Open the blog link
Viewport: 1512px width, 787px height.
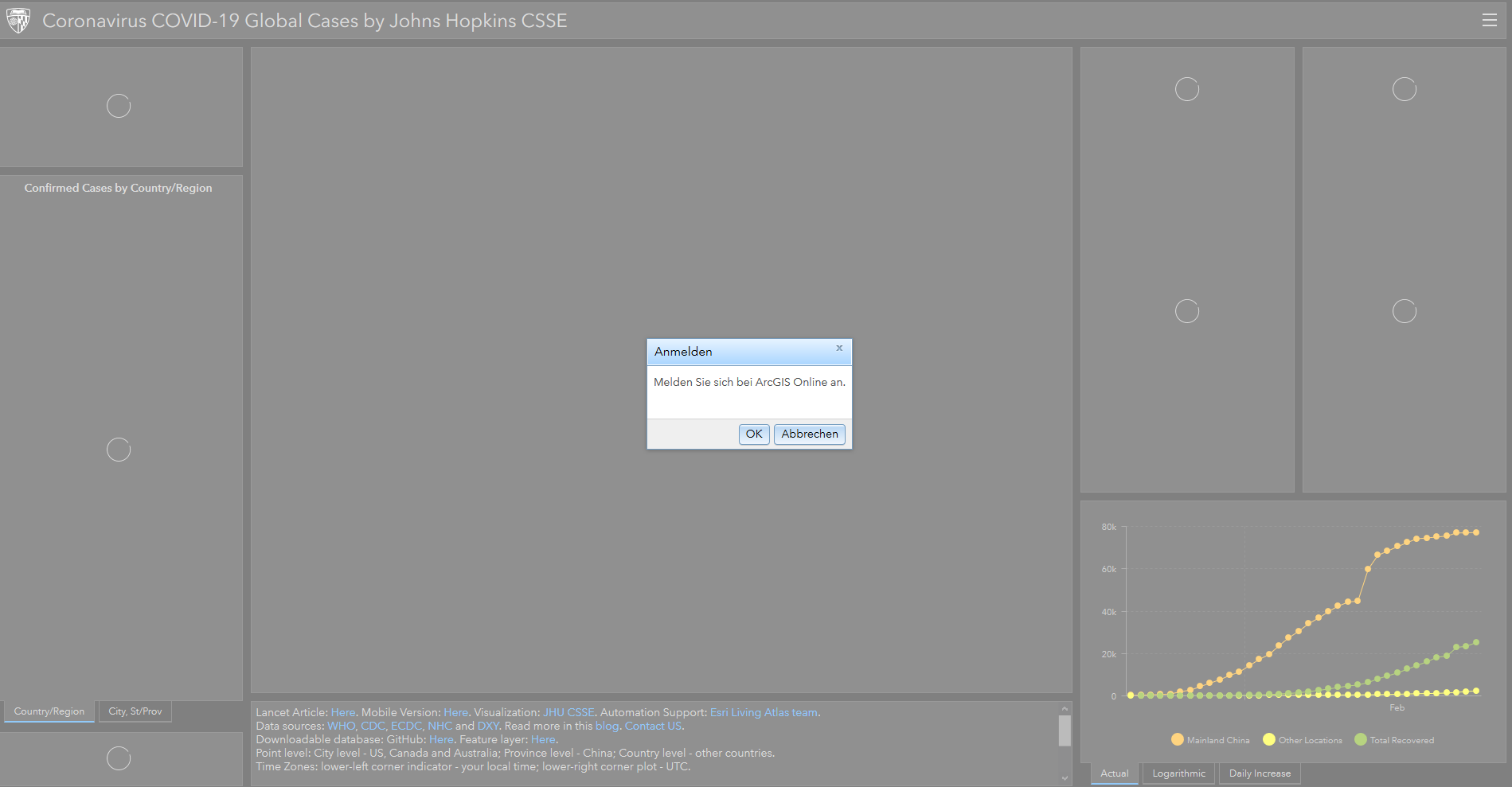(x=607, y=726)
